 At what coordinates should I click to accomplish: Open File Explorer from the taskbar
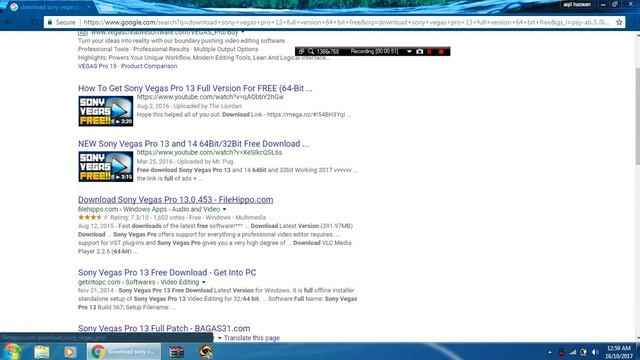(x=42, y=352)
